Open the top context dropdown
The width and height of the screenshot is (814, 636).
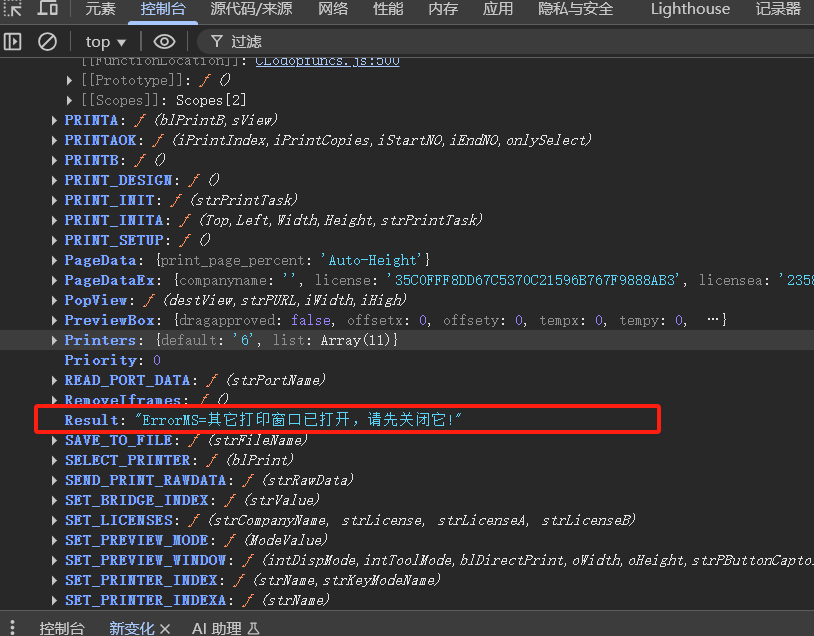(105, 42)
